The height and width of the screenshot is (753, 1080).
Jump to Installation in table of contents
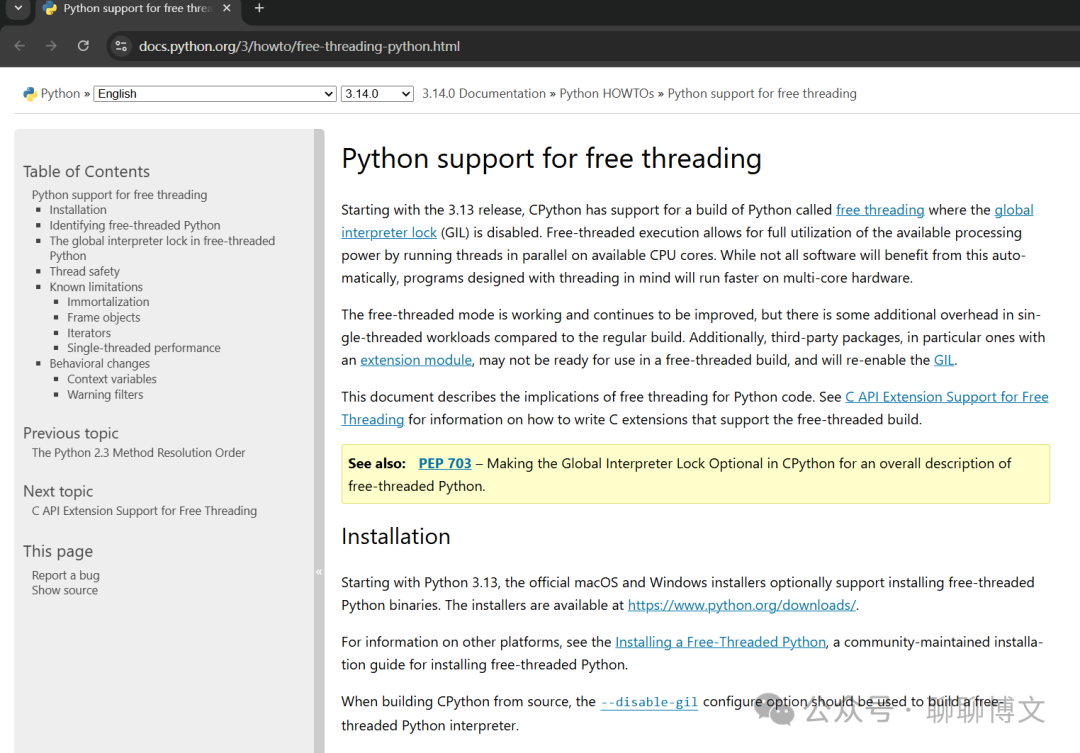[x=78, y=209]
